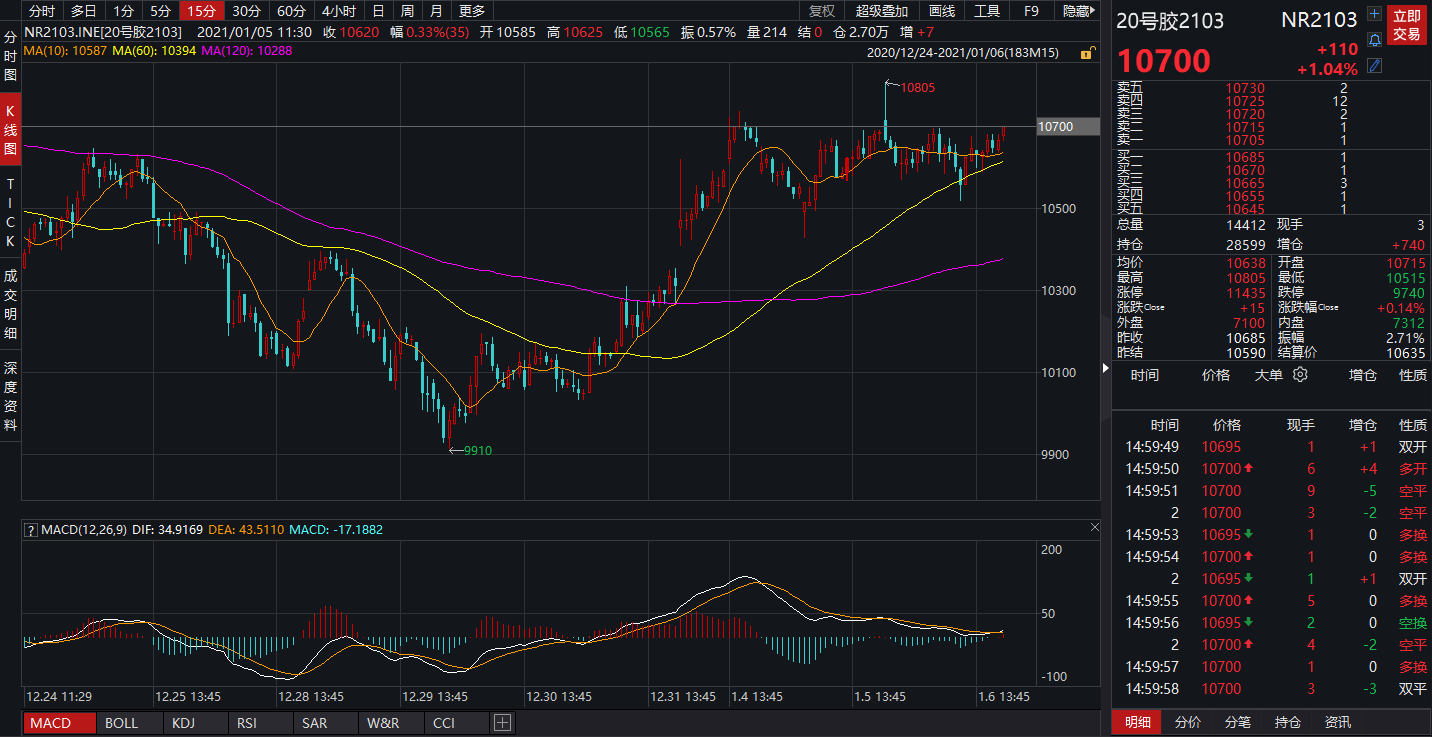Close the MACD indicator panel
The height and width of the screenshot is (737, 1432).
point(1096,526)
